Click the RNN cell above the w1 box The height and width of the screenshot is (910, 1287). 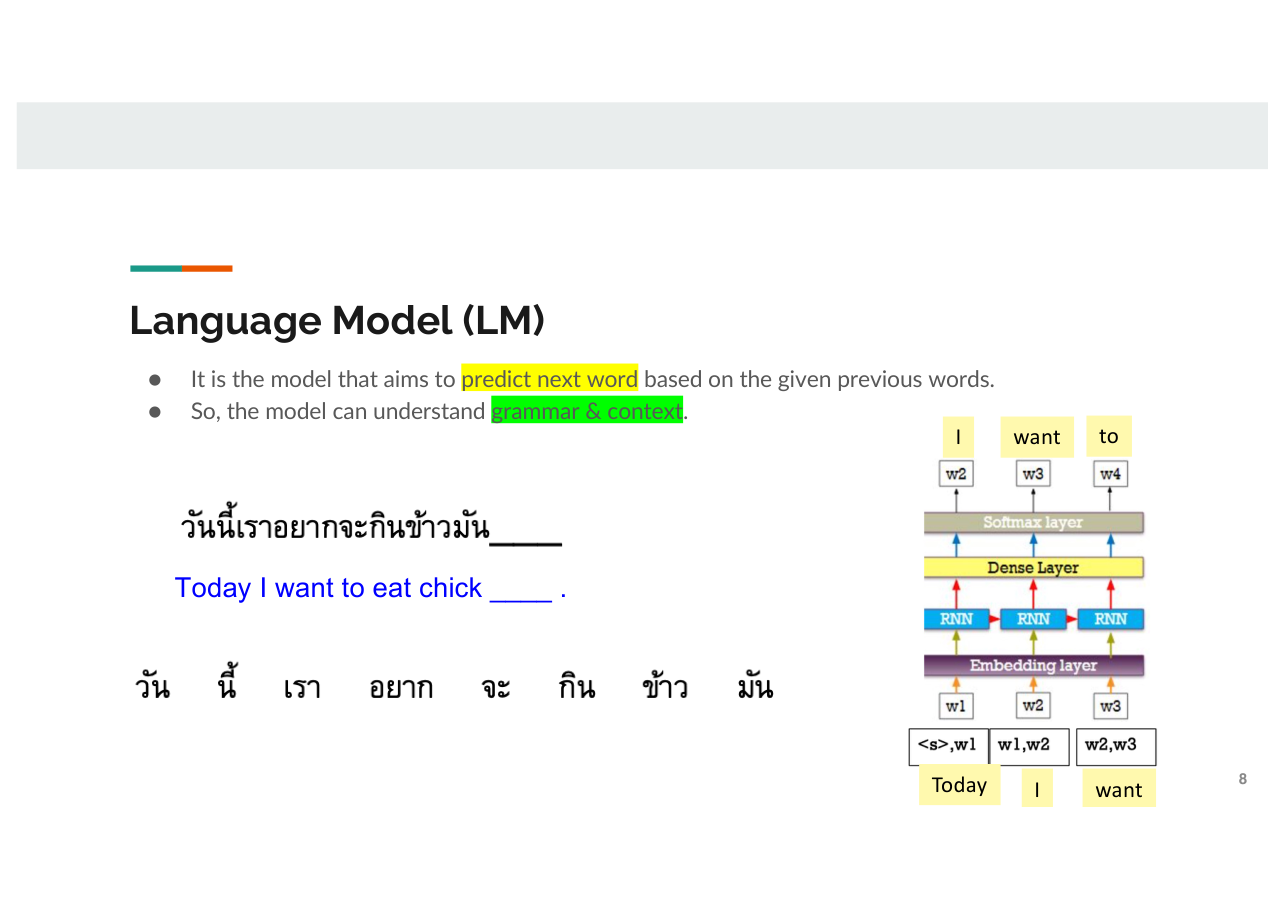(x=956, y=619)
